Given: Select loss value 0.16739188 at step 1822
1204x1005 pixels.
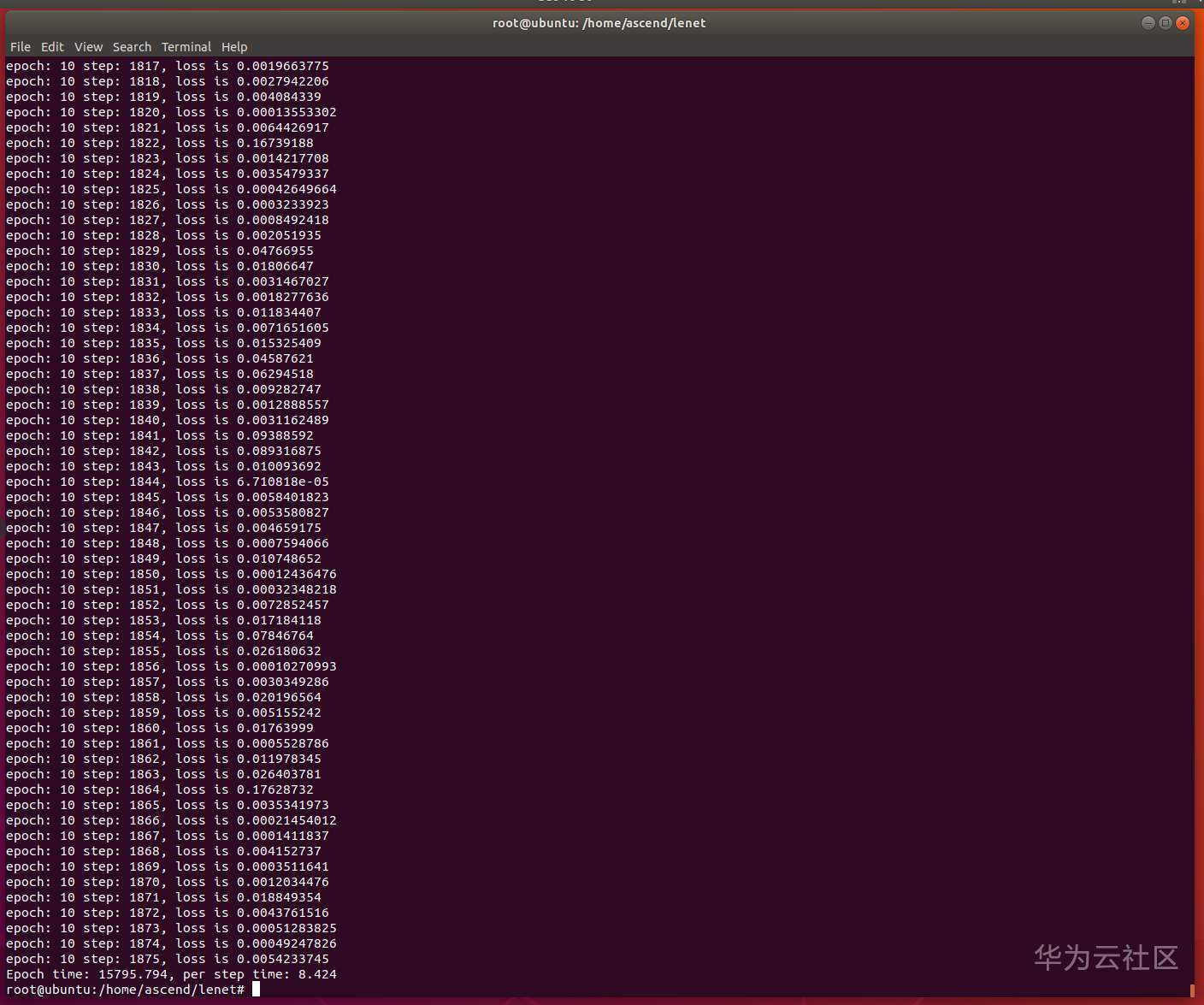Looking at the screenshot, I should [275, 143].
